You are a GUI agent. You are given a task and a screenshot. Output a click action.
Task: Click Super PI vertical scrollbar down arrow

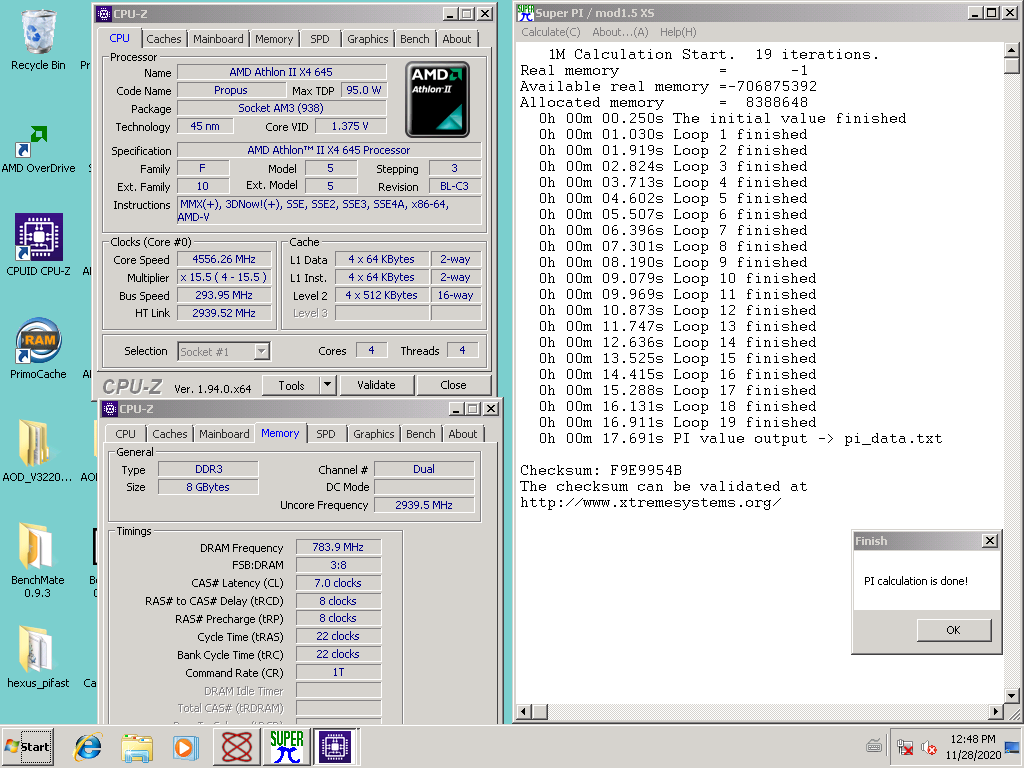1012,696
